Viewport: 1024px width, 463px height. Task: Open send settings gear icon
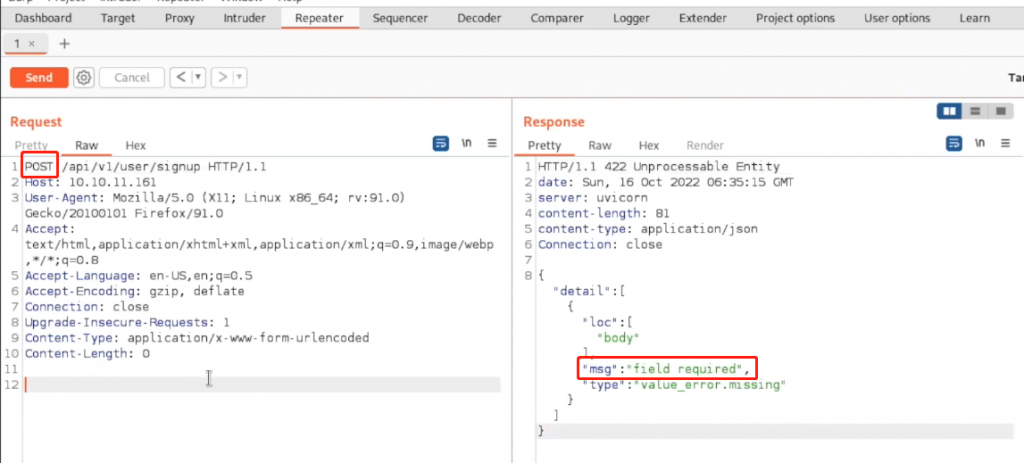click(x=84, y=78)
